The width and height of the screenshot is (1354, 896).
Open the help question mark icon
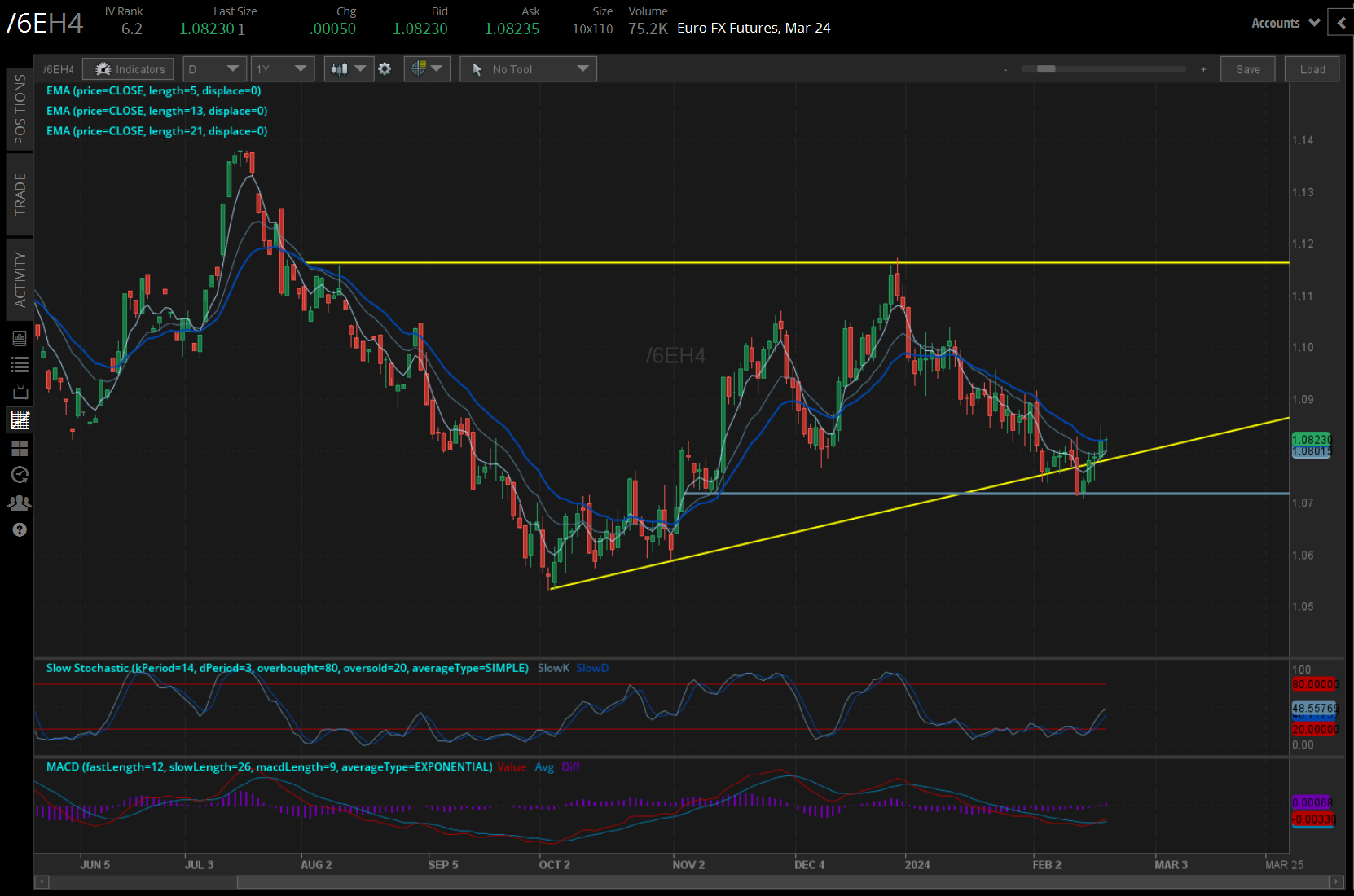click(20, 530)
